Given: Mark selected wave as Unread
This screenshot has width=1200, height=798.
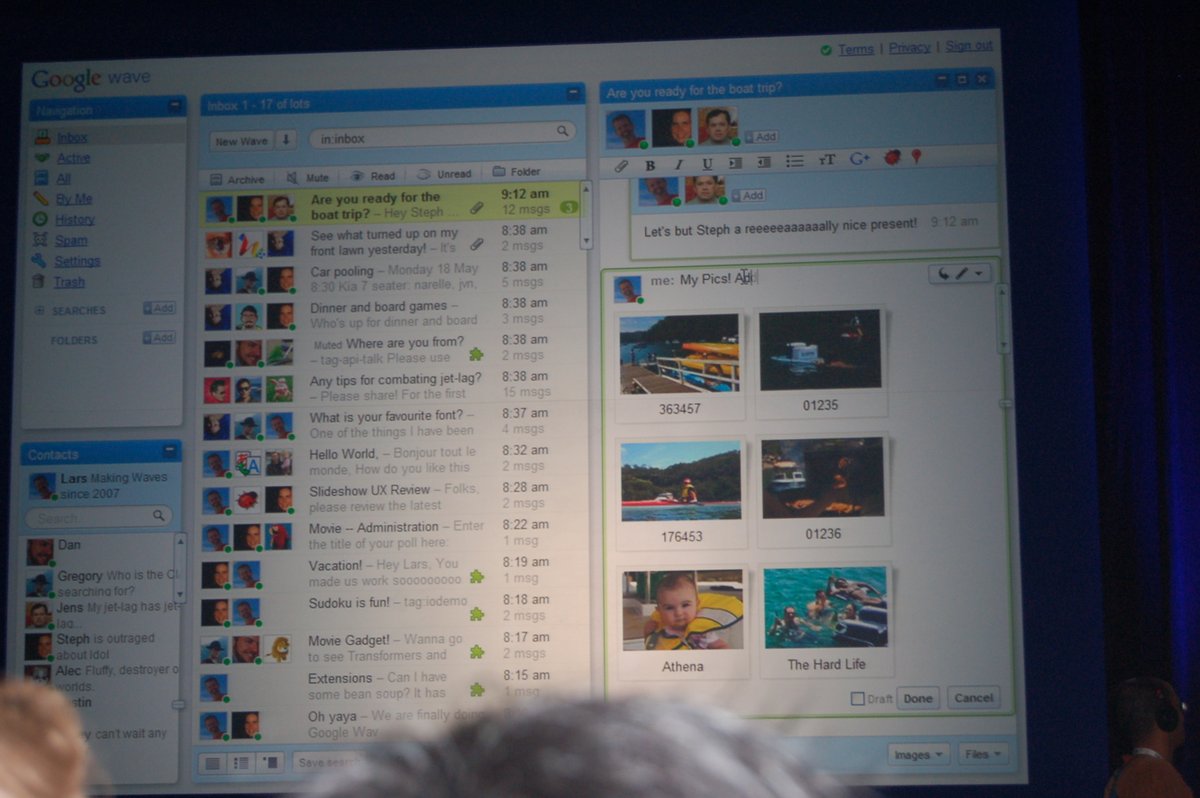Looking at the screenshot, I should point(444,174).
